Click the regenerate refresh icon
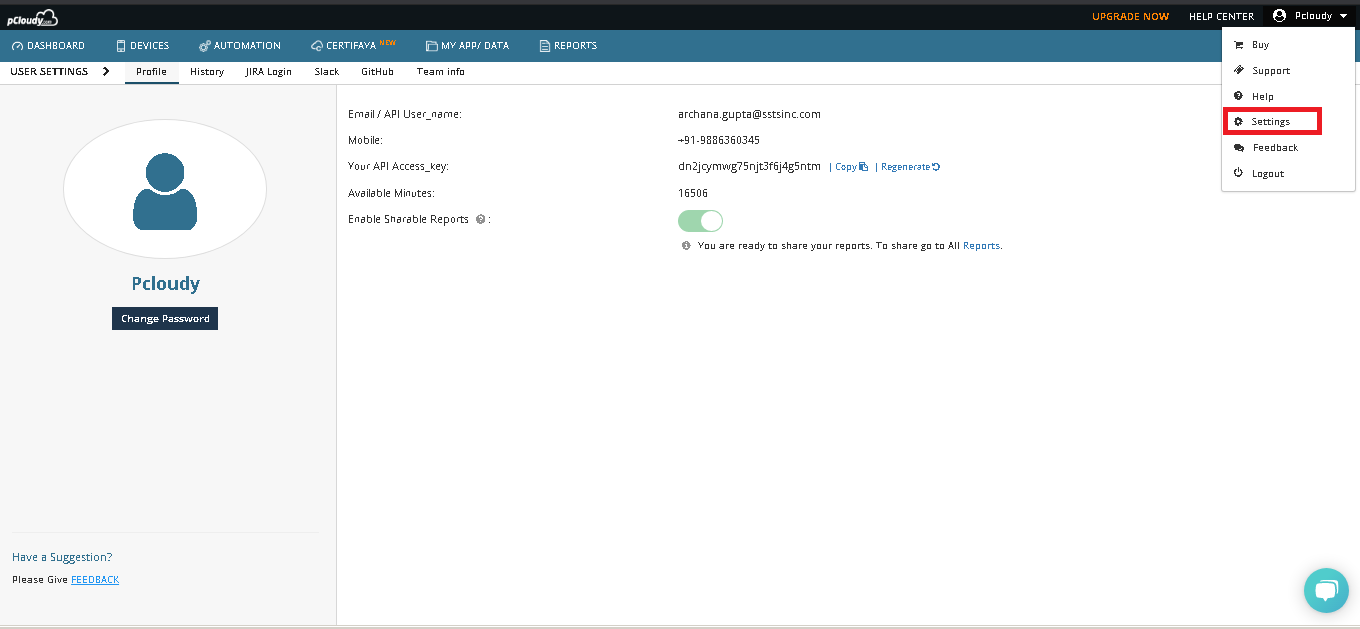1360x629 pixels. 936,167
